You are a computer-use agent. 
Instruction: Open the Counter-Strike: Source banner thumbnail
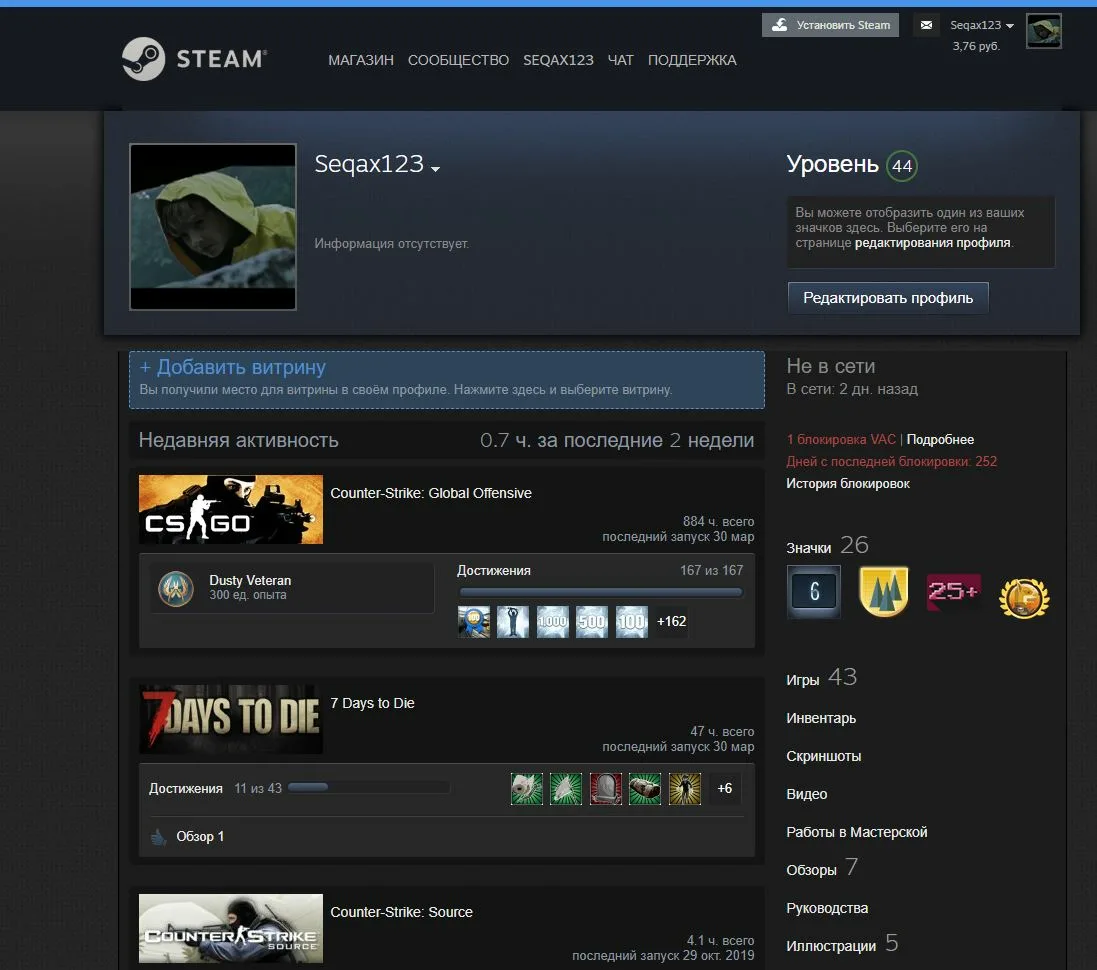click(x=231, y=928)
